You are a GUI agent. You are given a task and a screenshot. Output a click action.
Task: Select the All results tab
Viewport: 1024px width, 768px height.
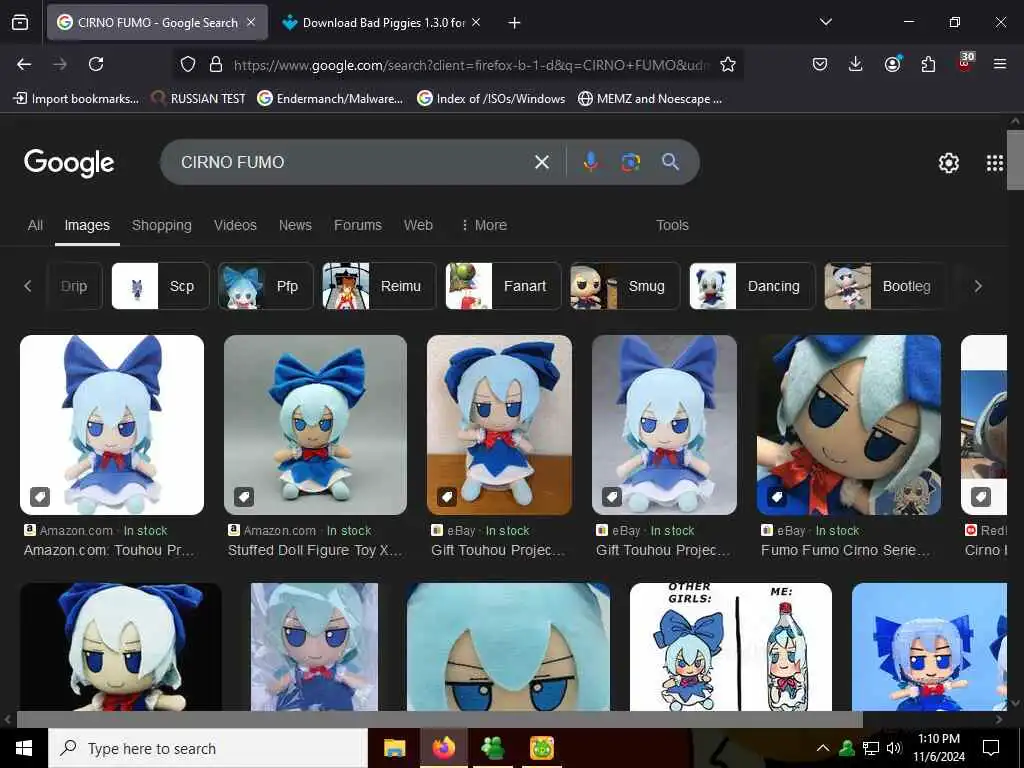[x=35, y=225]
